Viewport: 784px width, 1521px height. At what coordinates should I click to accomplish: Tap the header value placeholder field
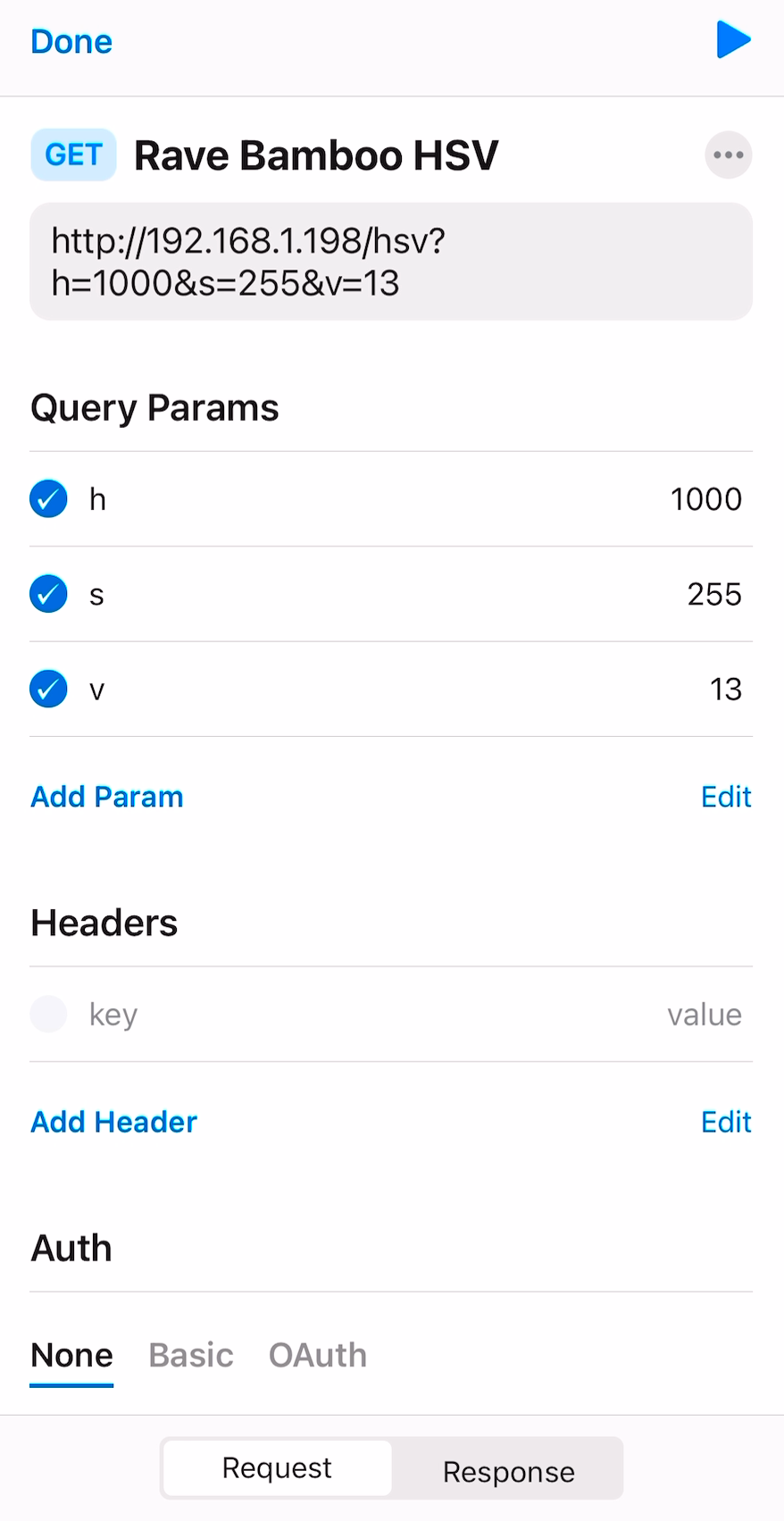[x=704, y=1015]
